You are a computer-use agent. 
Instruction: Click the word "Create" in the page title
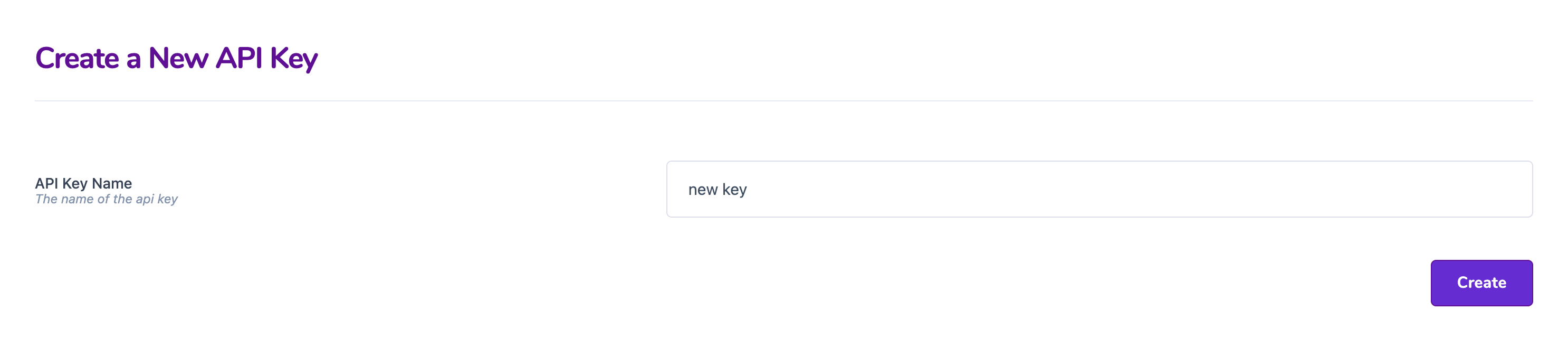[x=78, y=59]
